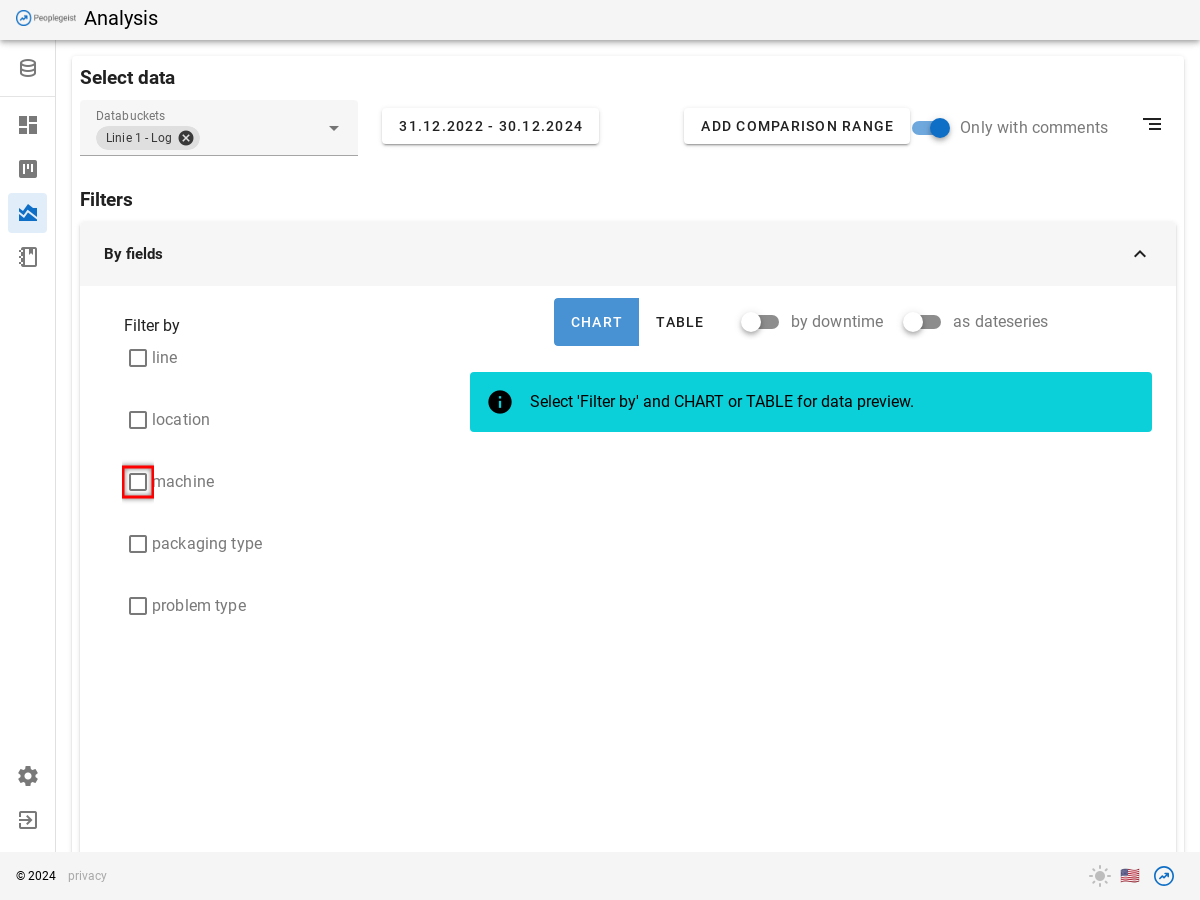This screenshot has height=900, width=1200.
Task: Check the line filter checkbox
Action: [x=138, y=358]
